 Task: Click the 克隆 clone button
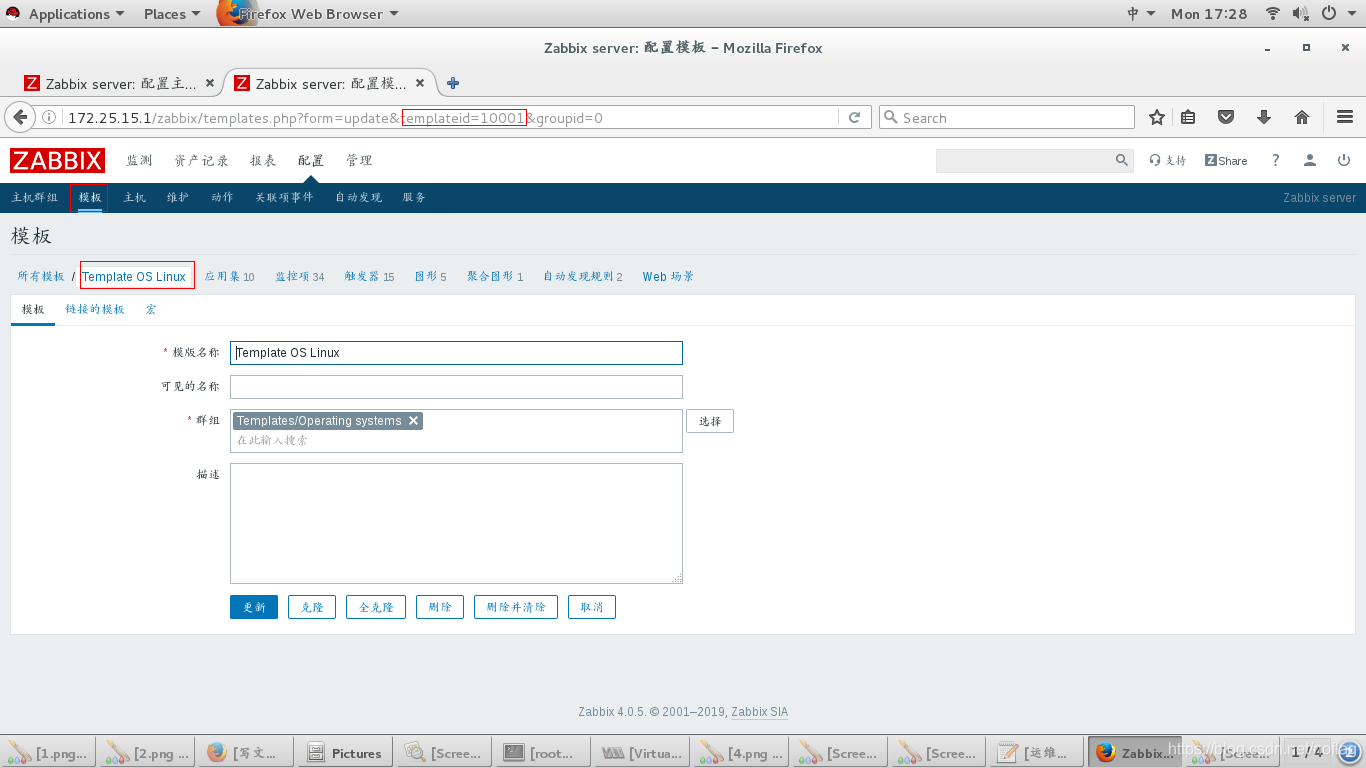(312, 607)
